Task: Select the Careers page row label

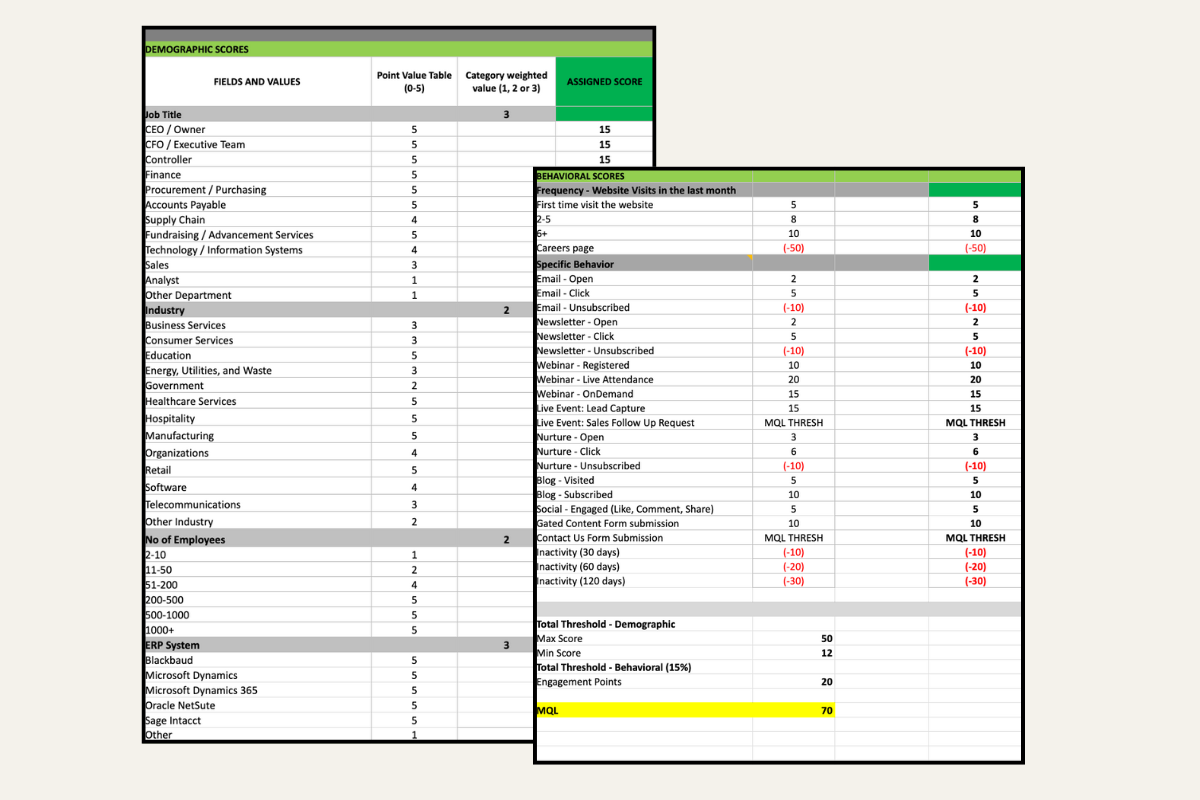Action: click(566, 247)
